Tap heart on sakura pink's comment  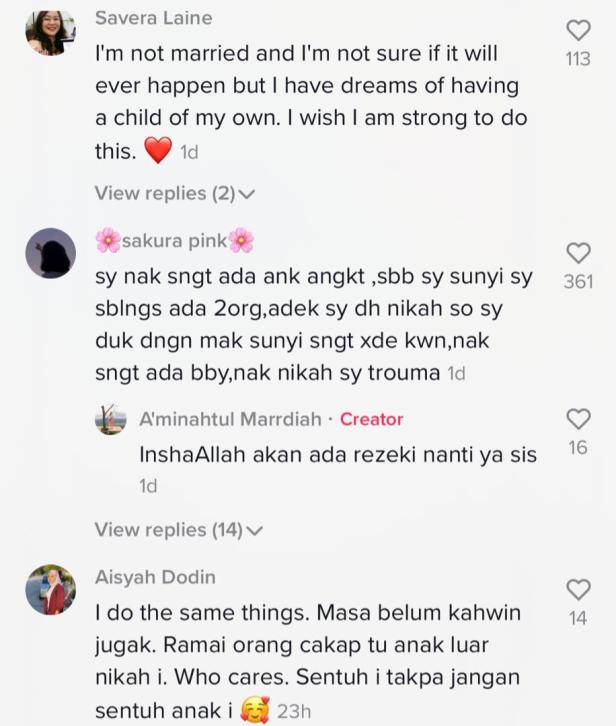(x=578, y=253)
